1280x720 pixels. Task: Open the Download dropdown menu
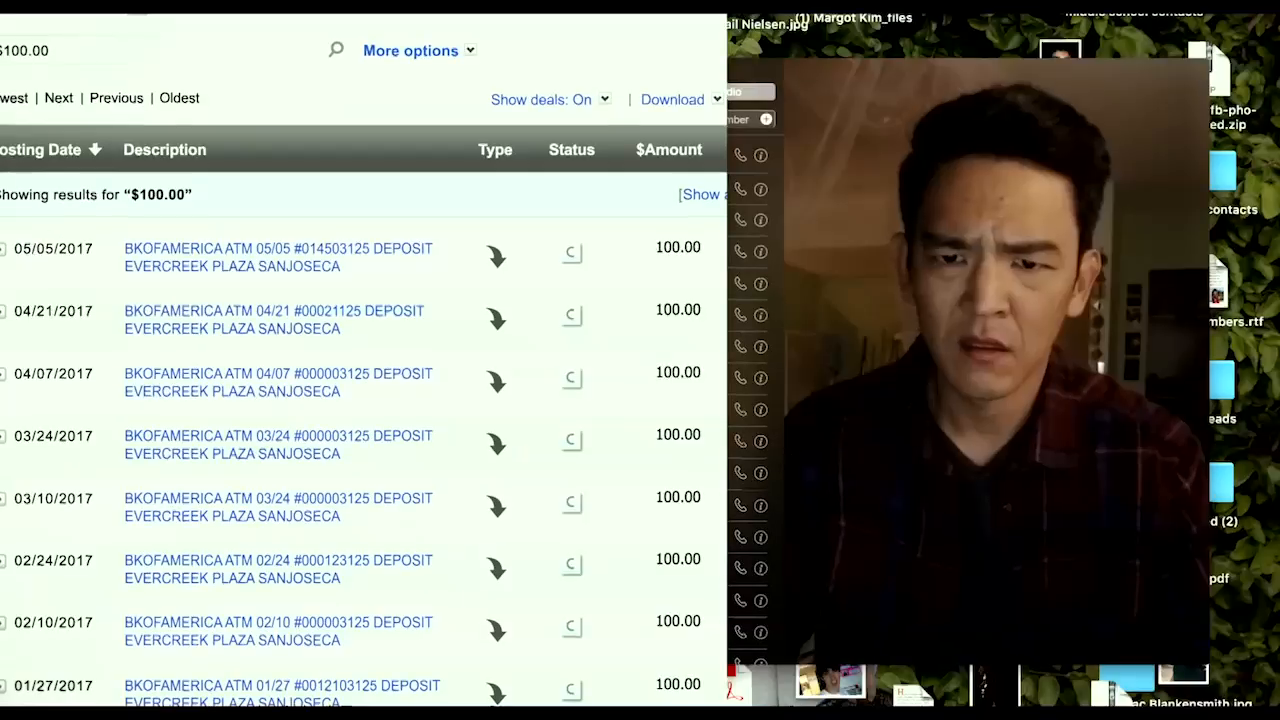681,100
